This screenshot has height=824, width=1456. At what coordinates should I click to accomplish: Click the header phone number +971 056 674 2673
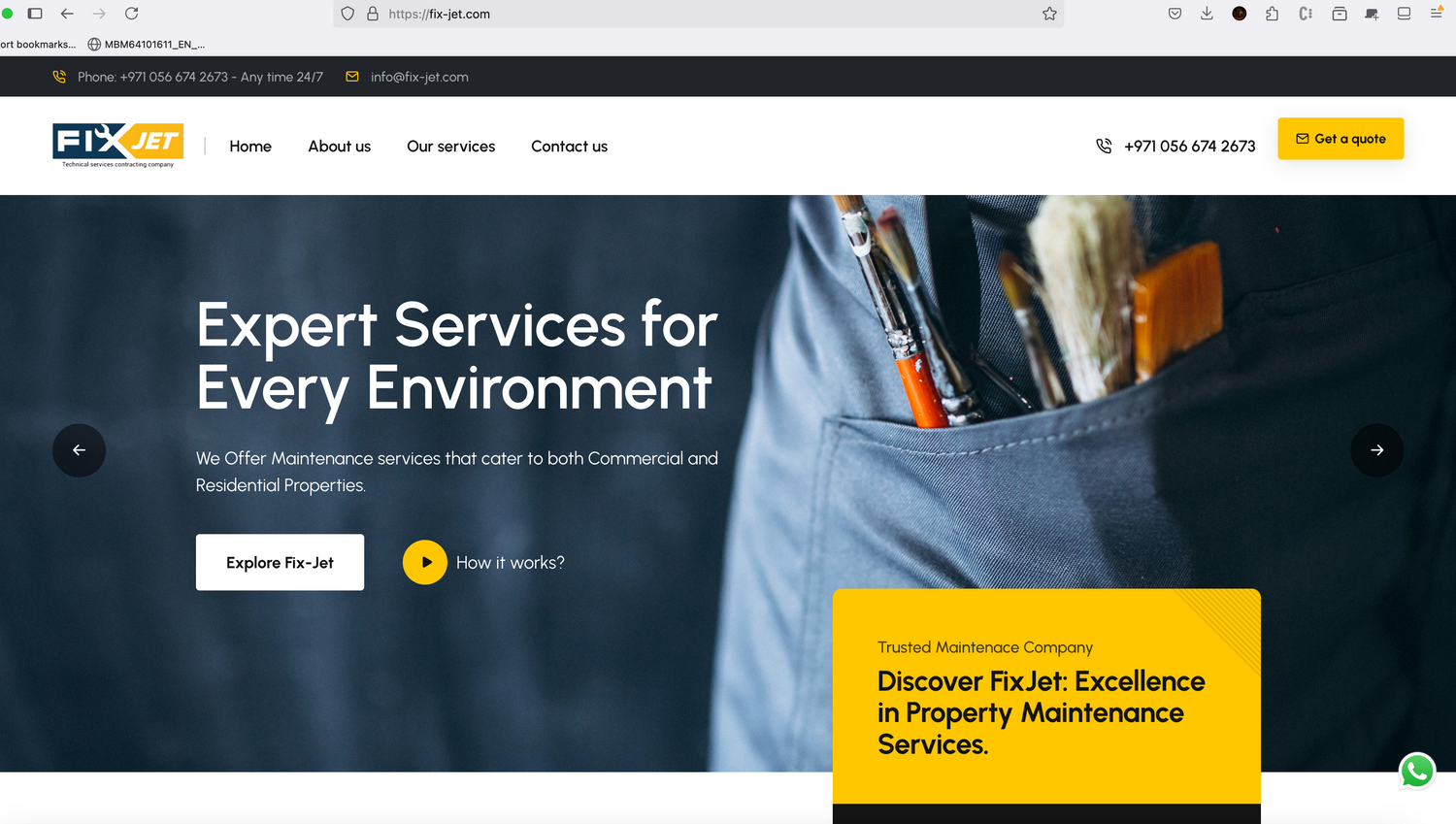pyautogui.click(x=1189, y=147)
